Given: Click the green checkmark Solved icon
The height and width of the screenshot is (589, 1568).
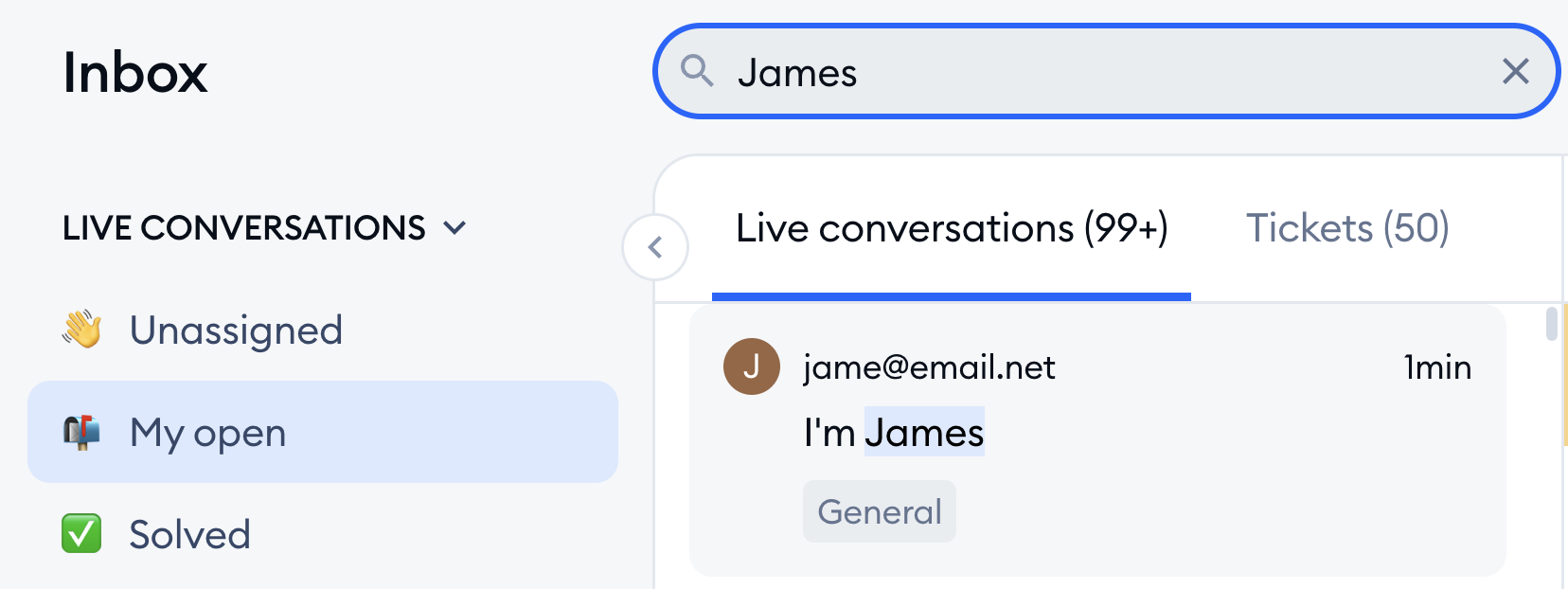Looking at the screenshot, I should 81,533.
